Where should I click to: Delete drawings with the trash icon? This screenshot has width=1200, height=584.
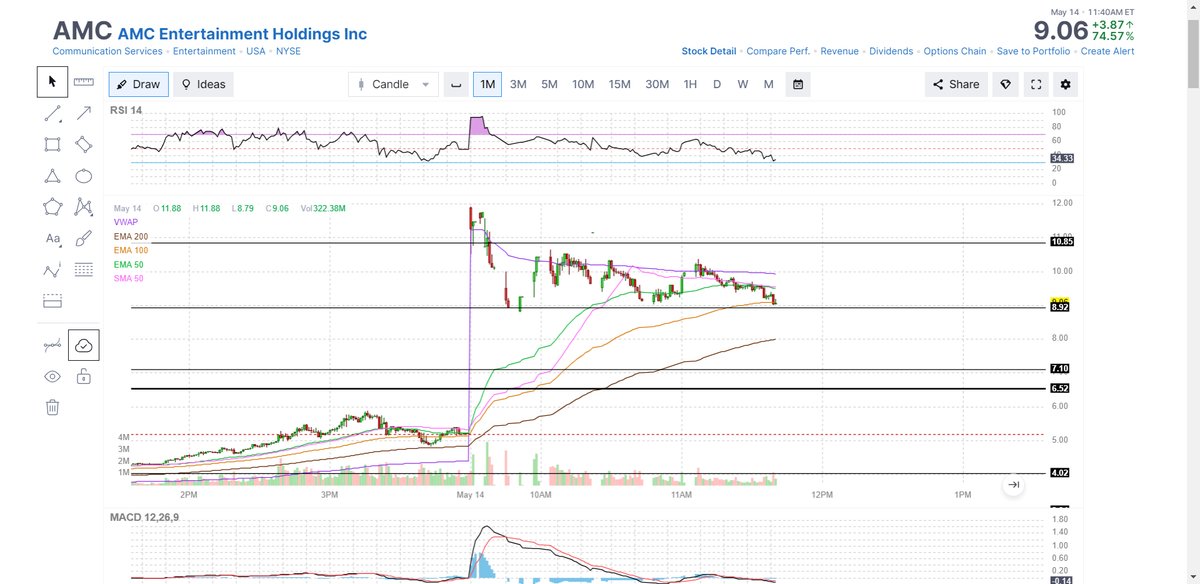[x=52, y=407]
